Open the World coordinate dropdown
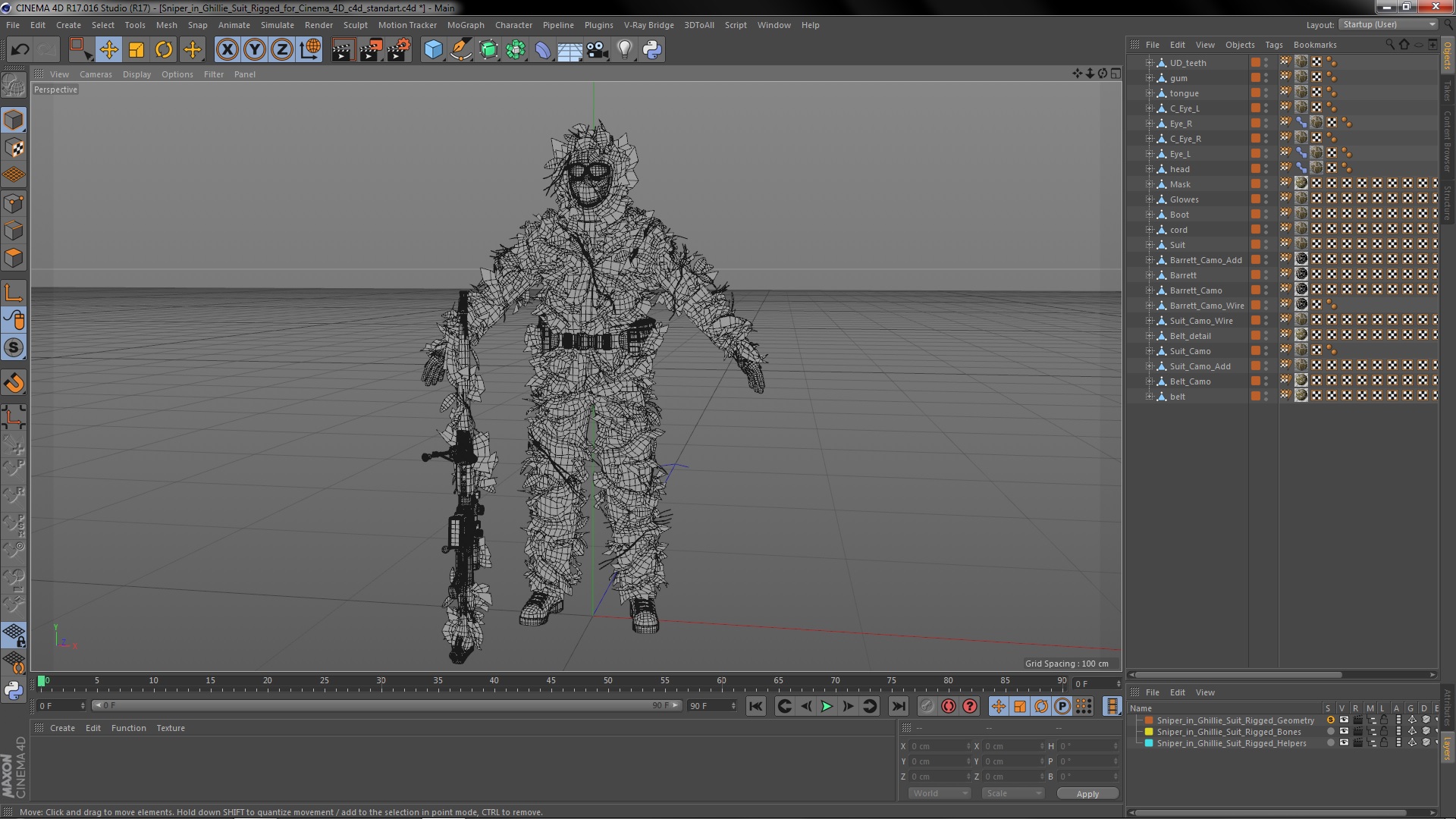Screen dimensions: 1456x819 coord(940,793)
